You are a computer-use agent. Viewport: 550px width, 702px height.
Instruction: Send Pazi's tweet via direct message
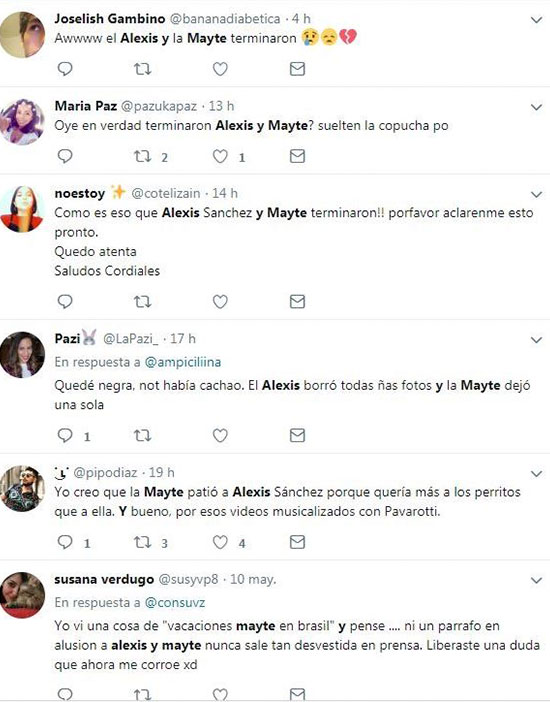(297, 435)
